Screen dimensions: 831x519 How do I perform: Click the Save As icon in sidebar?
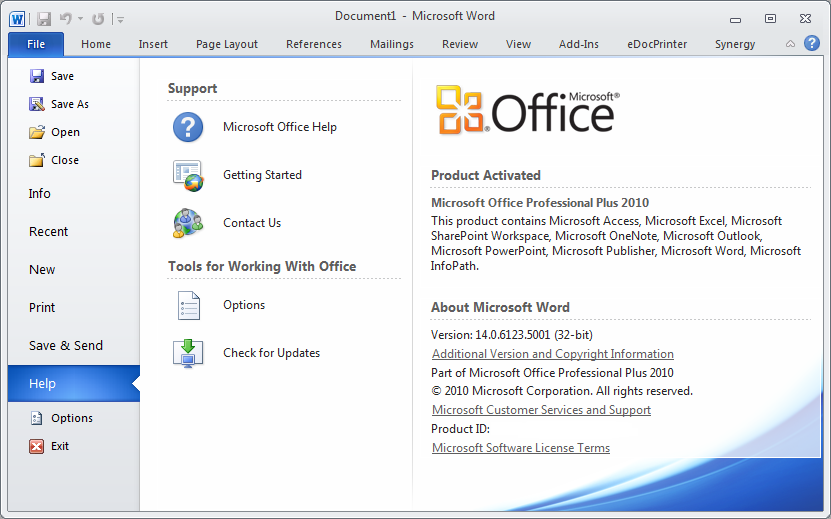click(37, 104)
